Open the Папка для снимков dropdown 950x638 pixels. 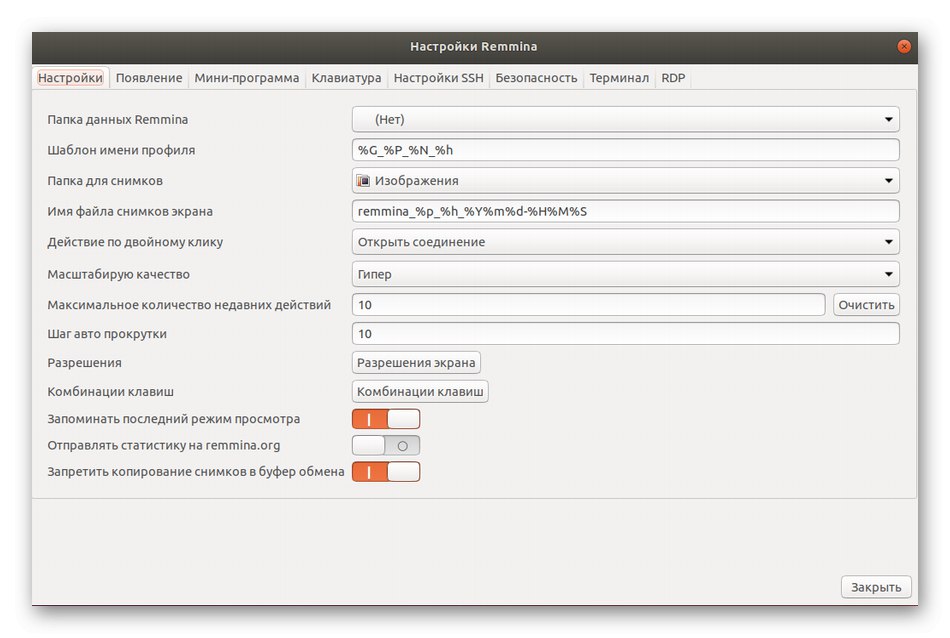click(625, 181)
